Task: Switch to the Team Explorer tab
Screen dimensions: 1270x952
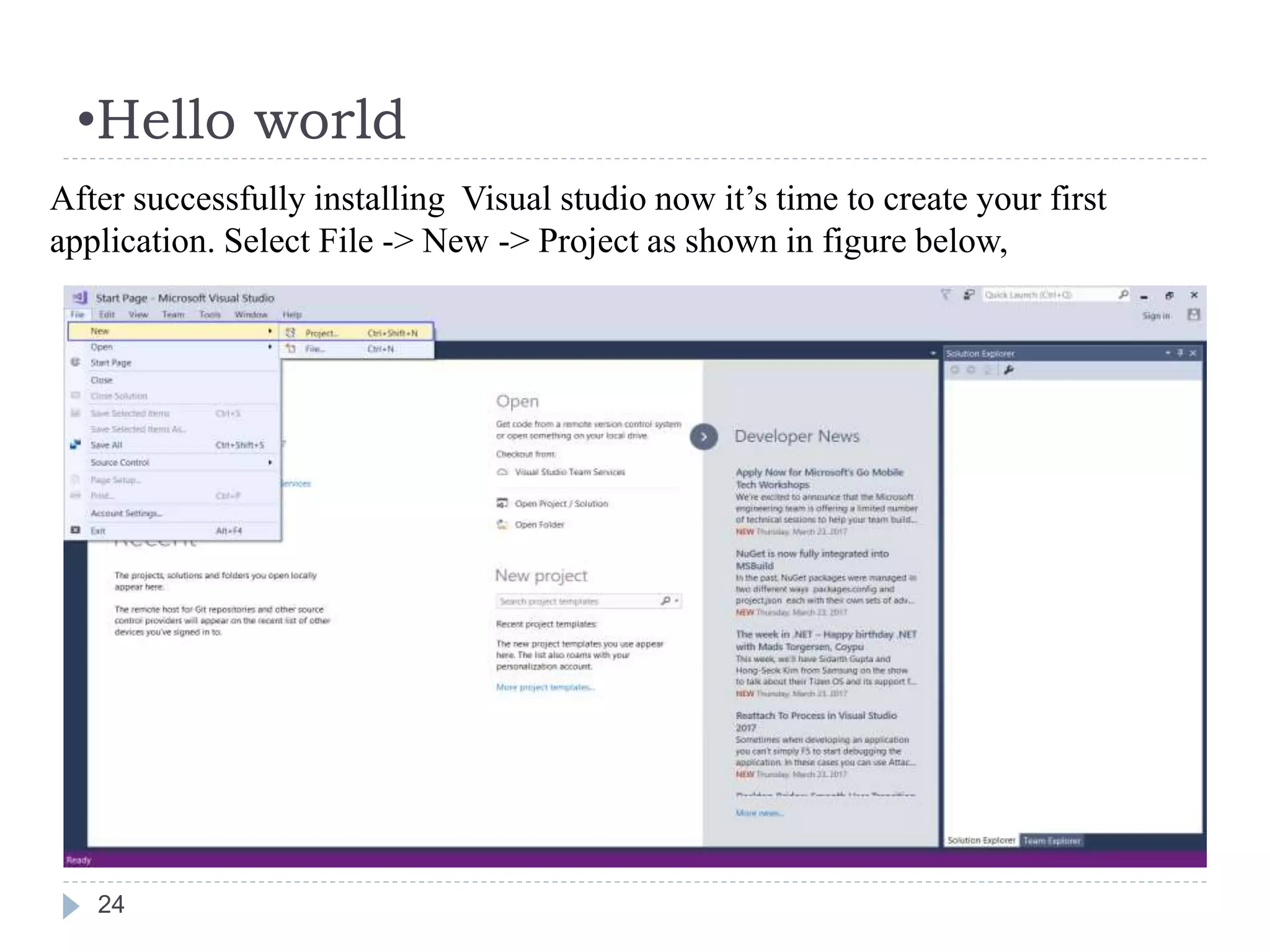Action: click(1052, 840)
